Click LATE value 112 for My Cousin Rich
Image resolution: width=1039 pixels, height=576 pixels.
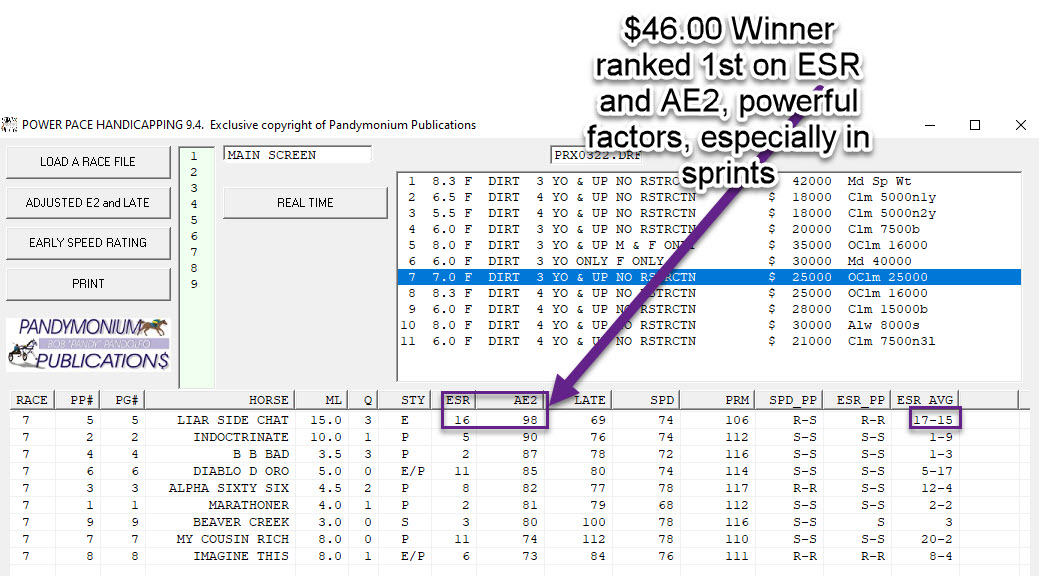(x=594, y=539)
